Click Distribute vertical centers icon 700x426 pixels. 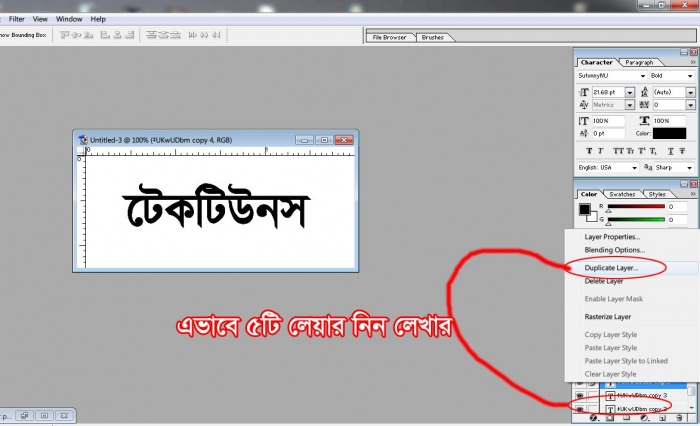(x=164, y=35)
